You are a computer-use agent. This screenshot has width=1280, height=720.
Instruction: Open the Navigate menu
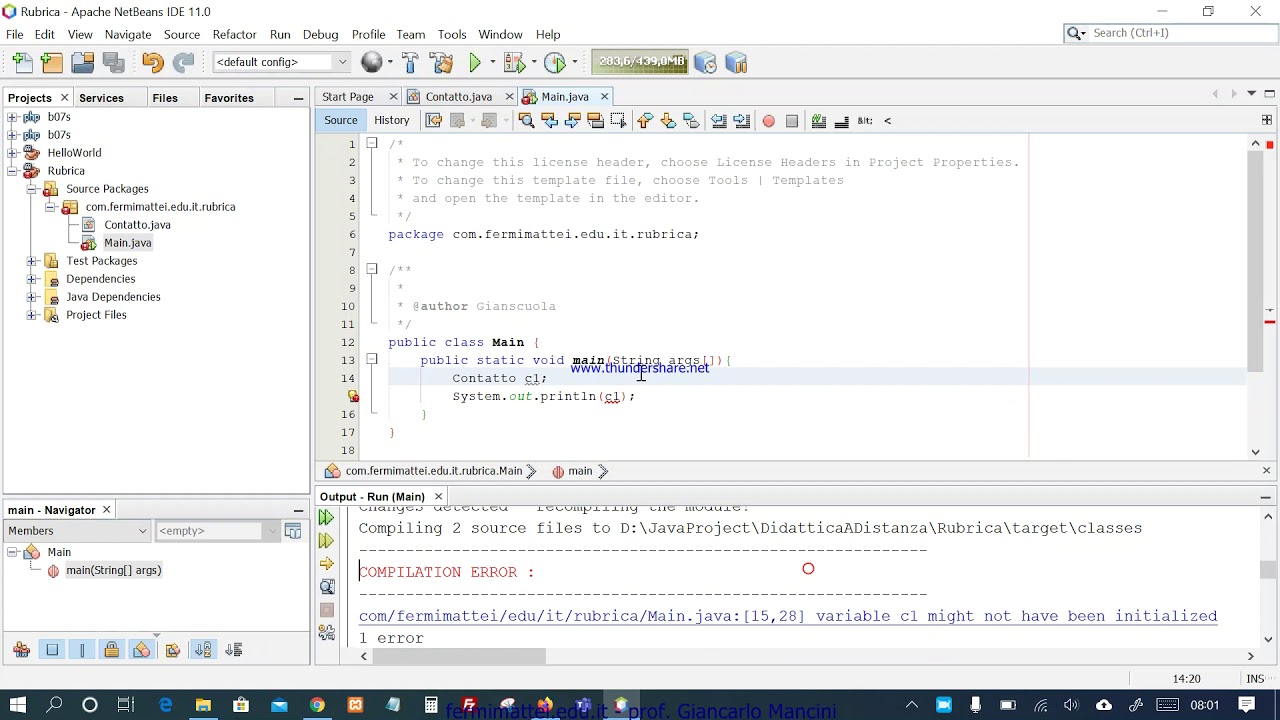128,34
